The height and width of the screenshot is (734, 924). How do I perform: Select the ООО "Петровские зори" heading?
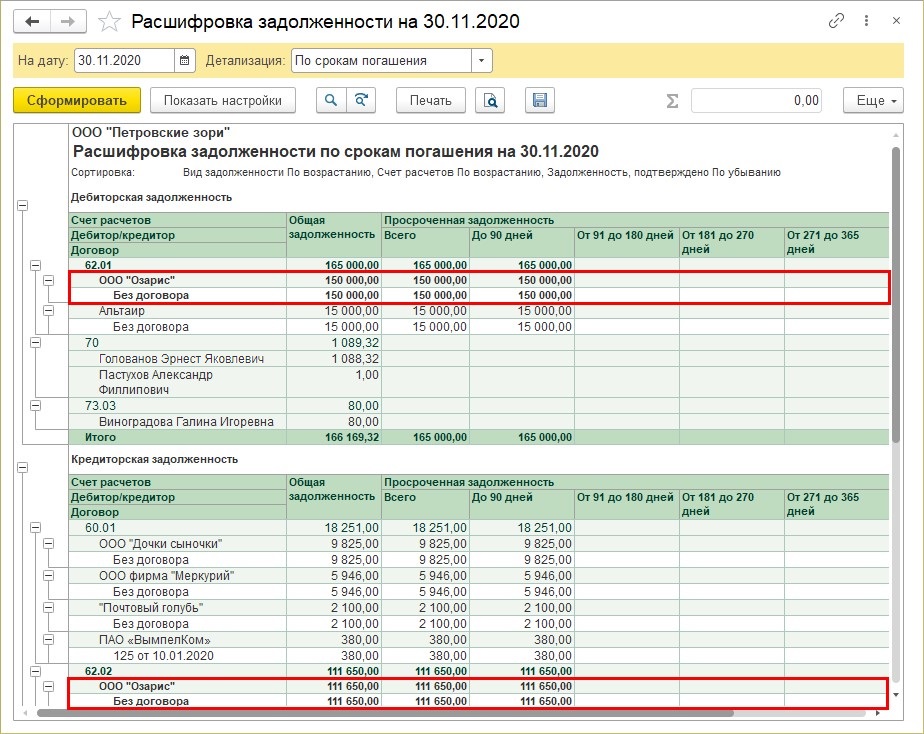click(x=151, y=133)
